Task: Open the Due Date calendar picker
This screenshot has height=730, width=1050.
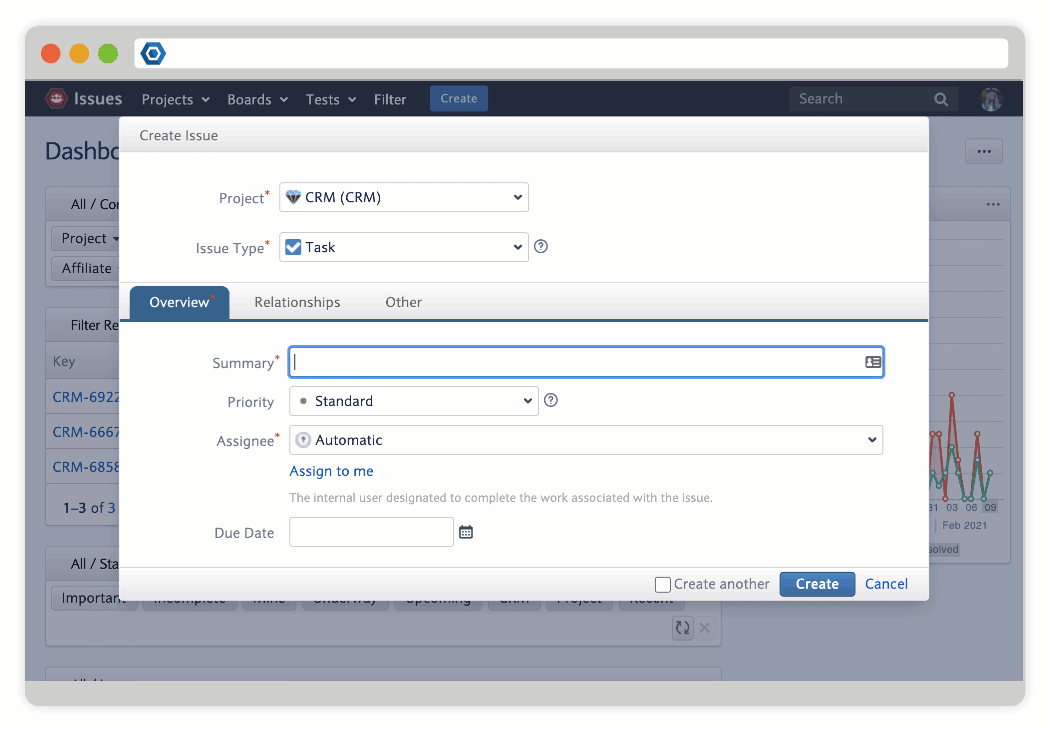Action: [466, 533]
